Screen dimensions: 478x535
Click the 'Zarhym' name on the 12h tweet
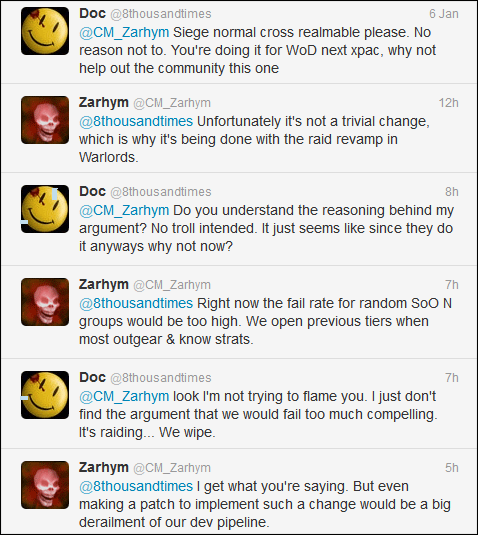[x=104, y=102]
